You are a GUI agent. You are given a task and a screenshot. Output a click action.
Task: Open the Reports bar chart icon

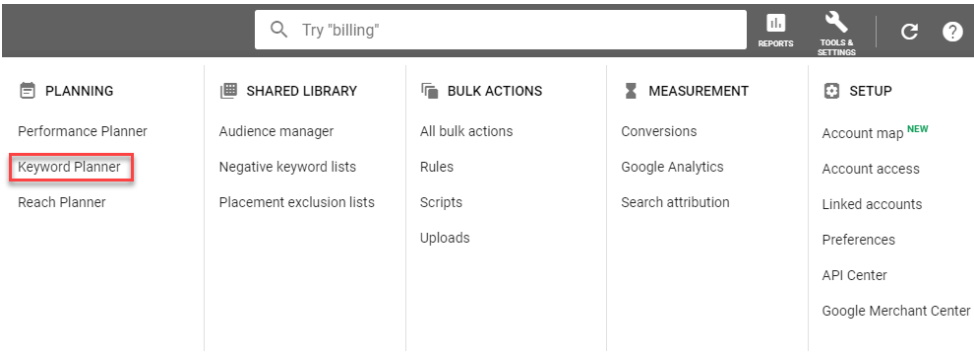pos(775,24)
